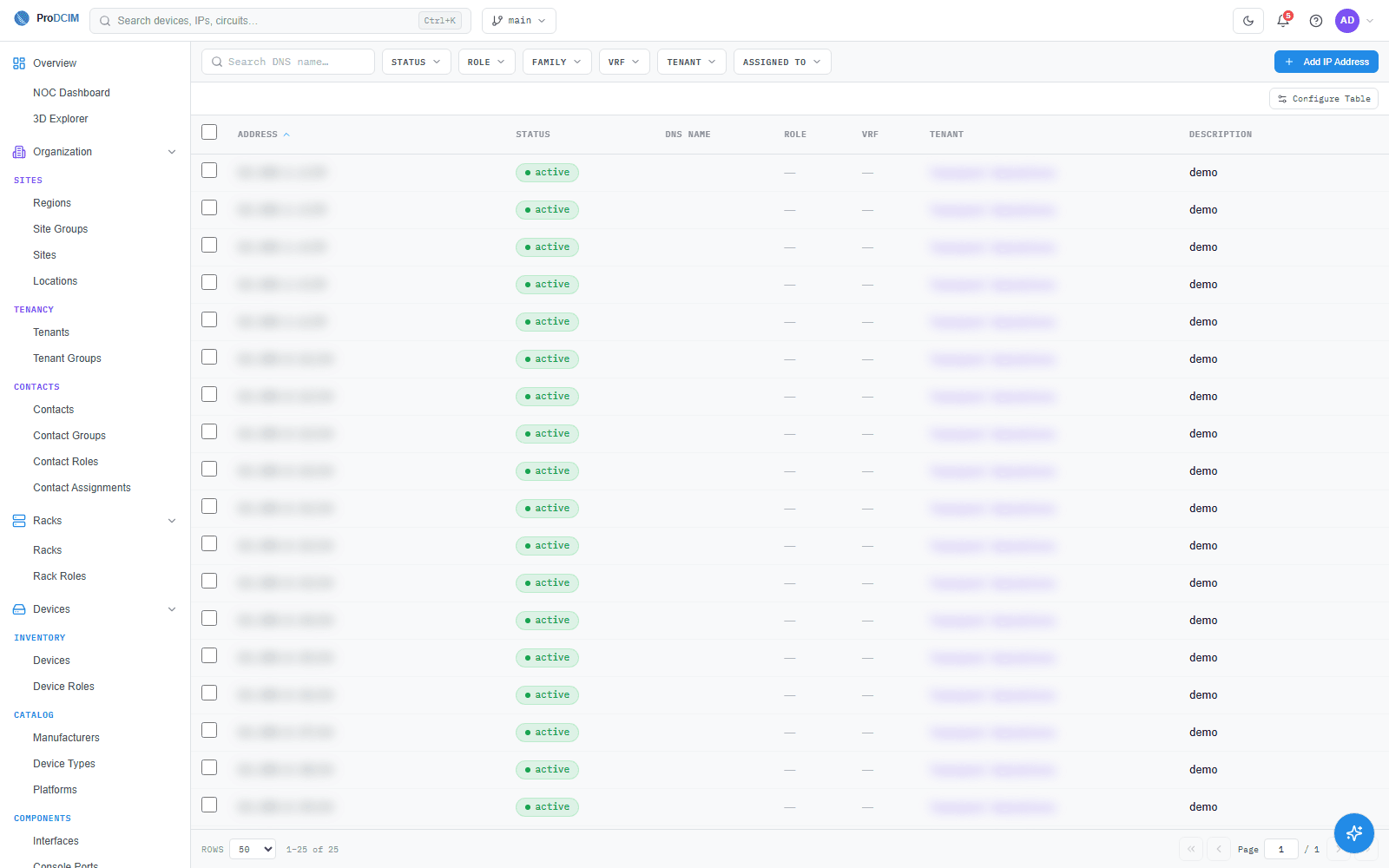Screen dimensions: 1389x868
Task: Check the second row's checkbox
Action: 209,207
